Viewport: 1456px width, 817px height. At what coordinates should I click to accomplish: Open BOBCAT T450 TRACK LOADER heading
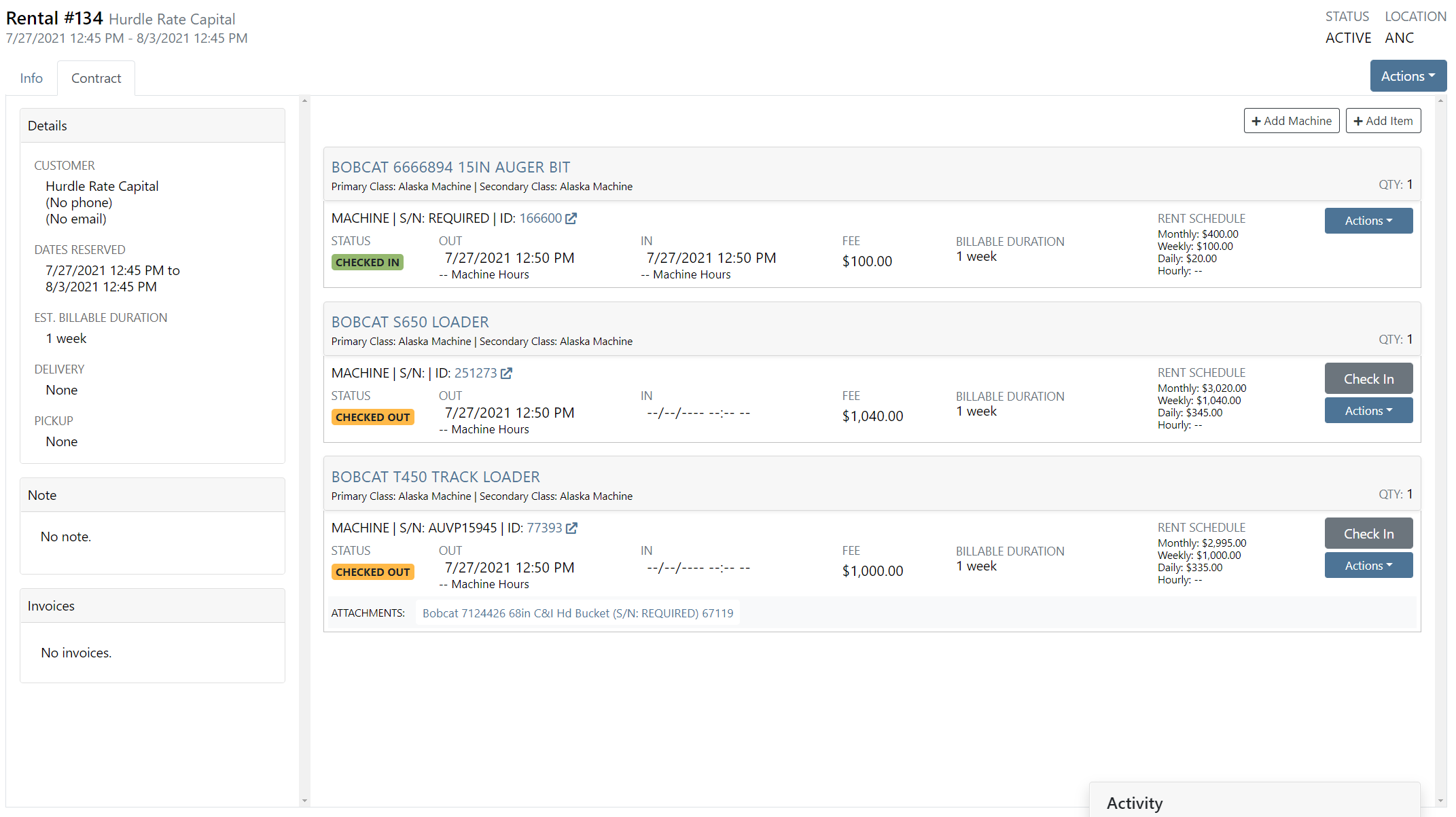436,477
